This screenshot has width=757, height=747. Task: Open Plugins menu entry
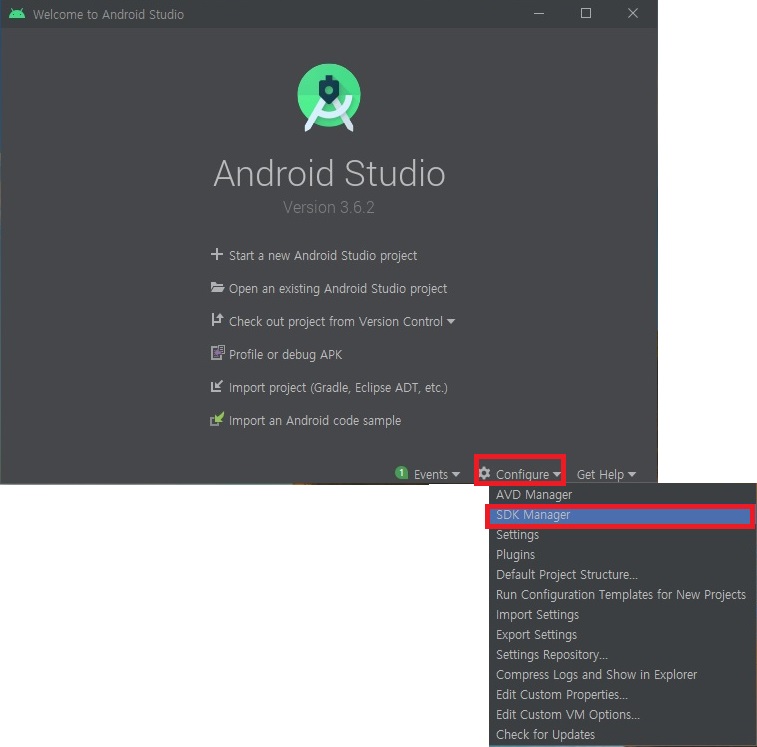(622, 555)
